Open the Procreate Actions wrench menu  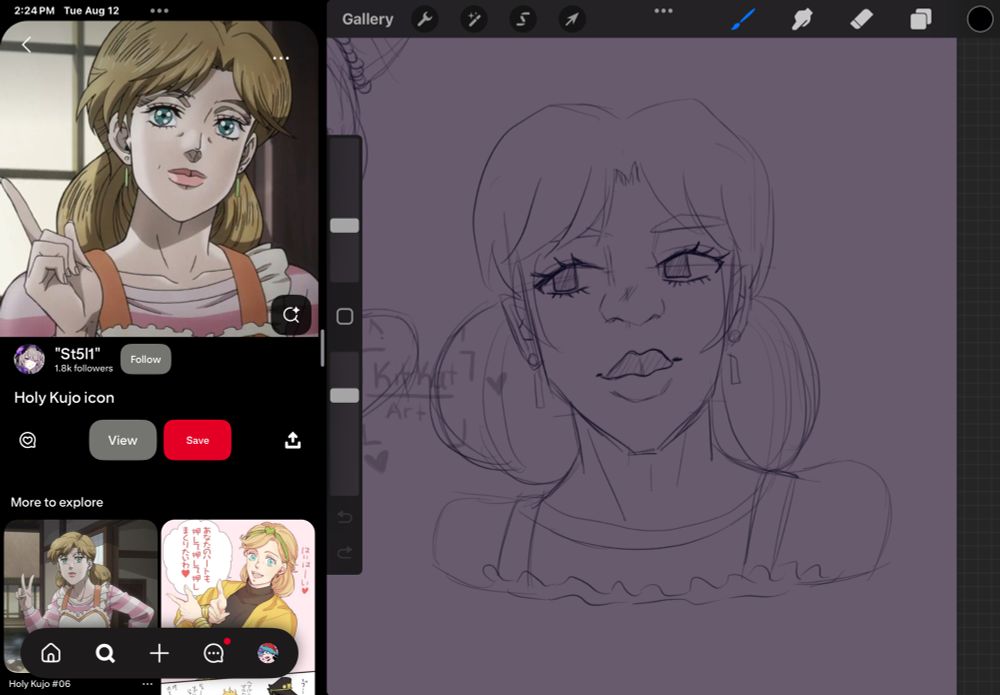425,19
